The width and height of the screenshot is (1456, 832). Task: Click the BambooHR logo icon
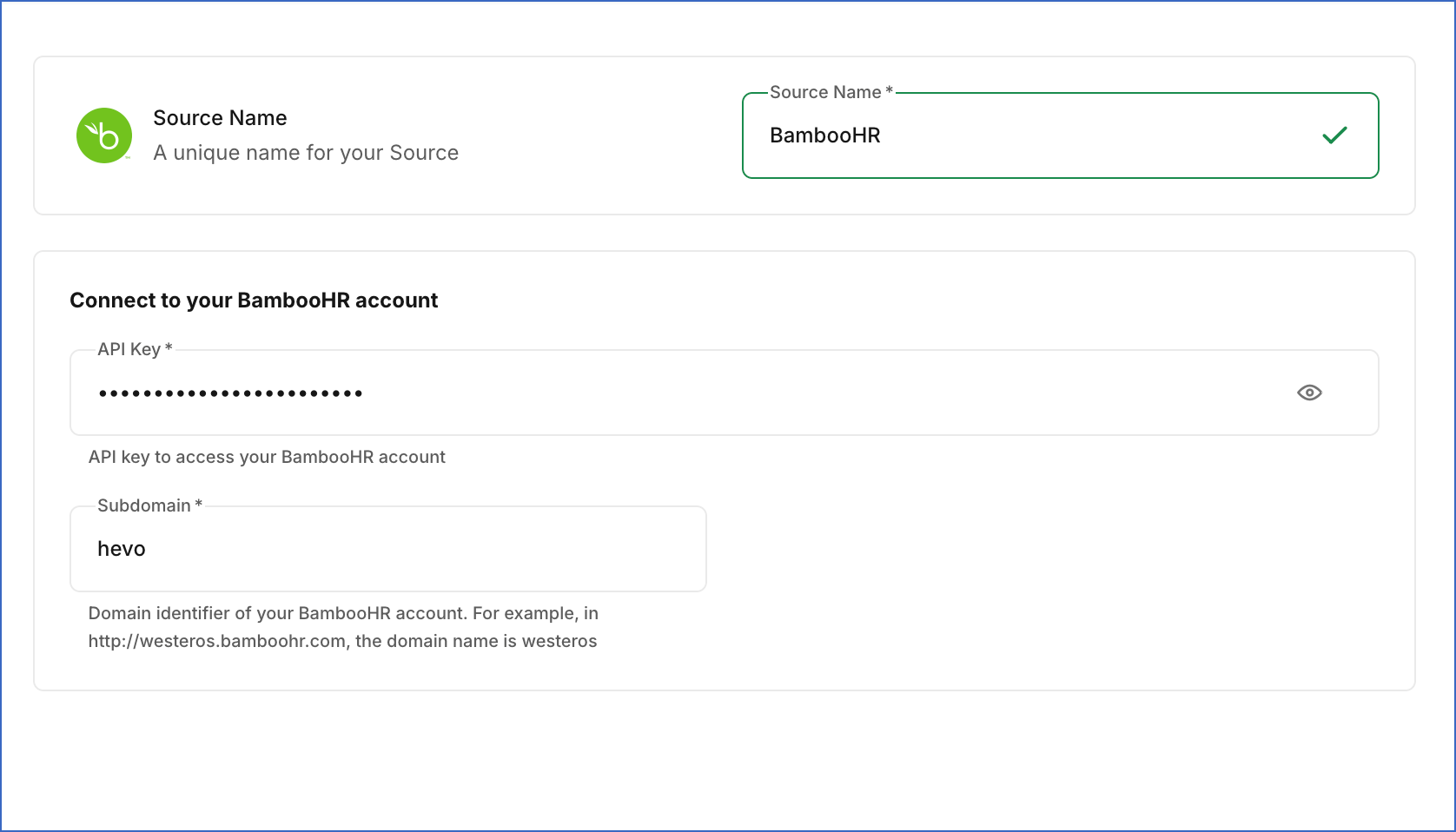[103, 135]
